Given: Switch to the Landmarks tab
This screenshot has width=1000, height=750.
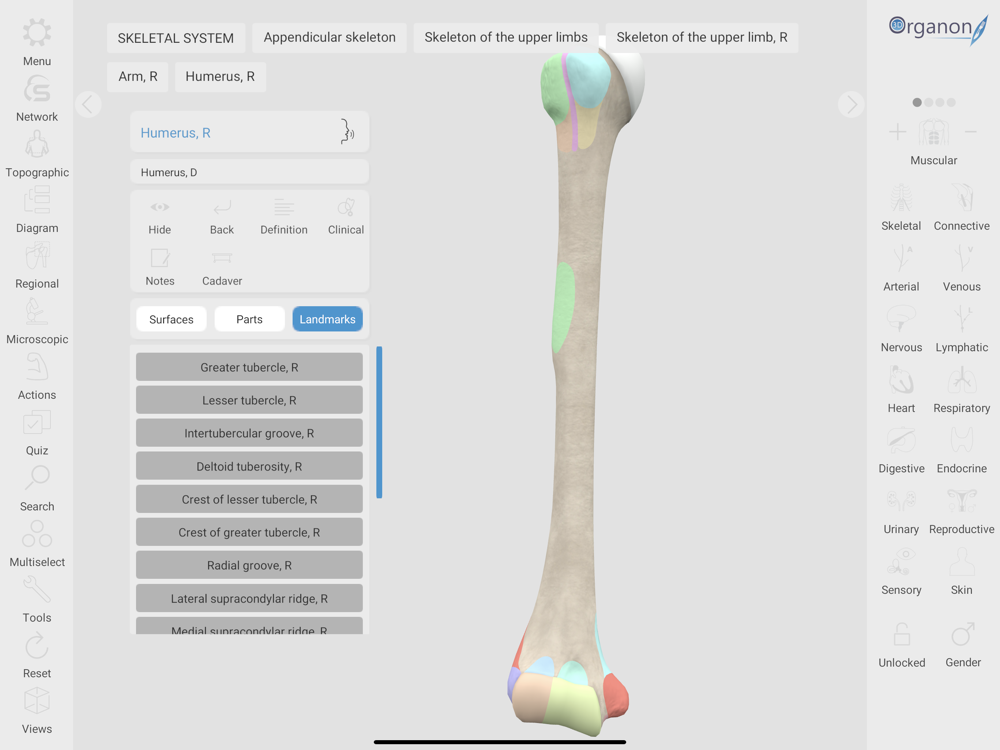Looking at the screenshot, I should [x=327, y=319].
